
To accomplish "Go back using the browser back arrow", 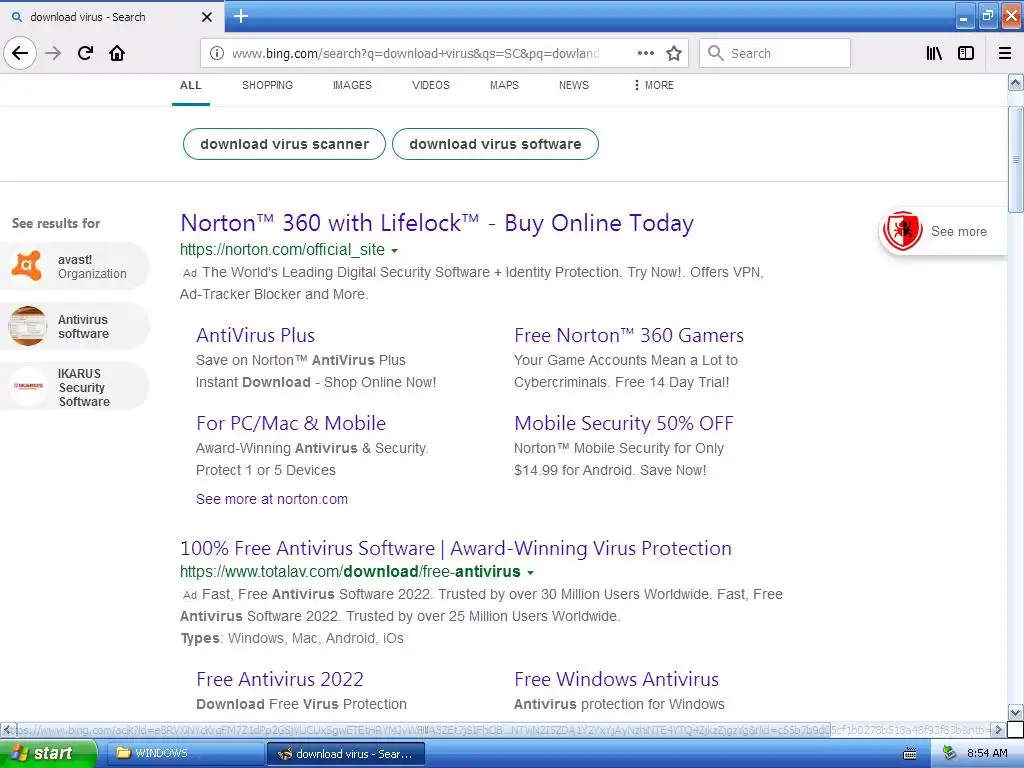I will tap(20, 53).
